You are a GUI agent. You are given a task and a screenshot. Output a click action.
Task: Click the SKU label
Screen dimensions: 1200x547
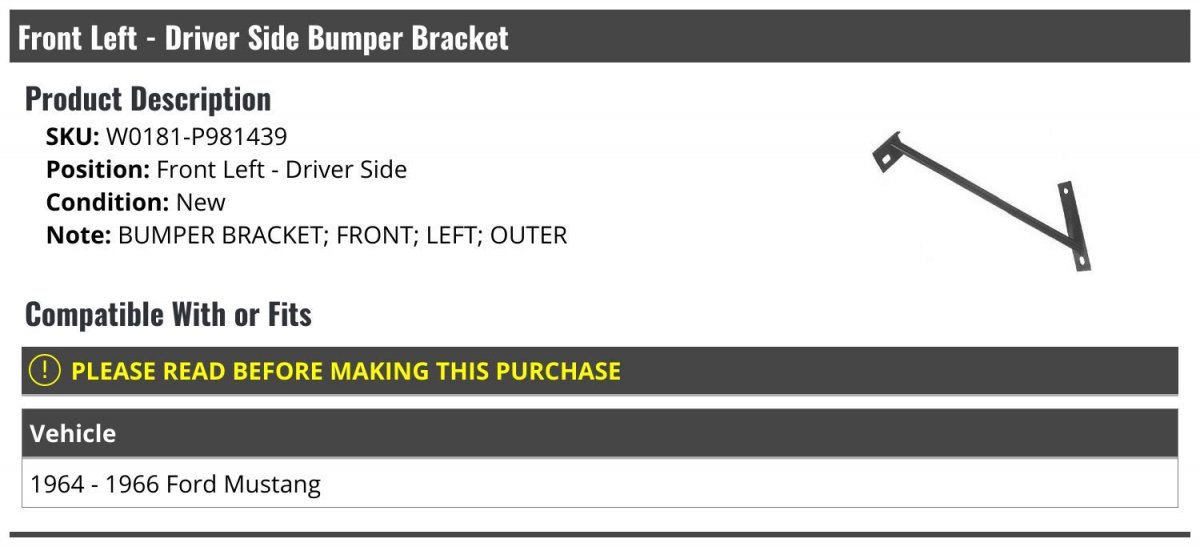click(x=73, y=136)
